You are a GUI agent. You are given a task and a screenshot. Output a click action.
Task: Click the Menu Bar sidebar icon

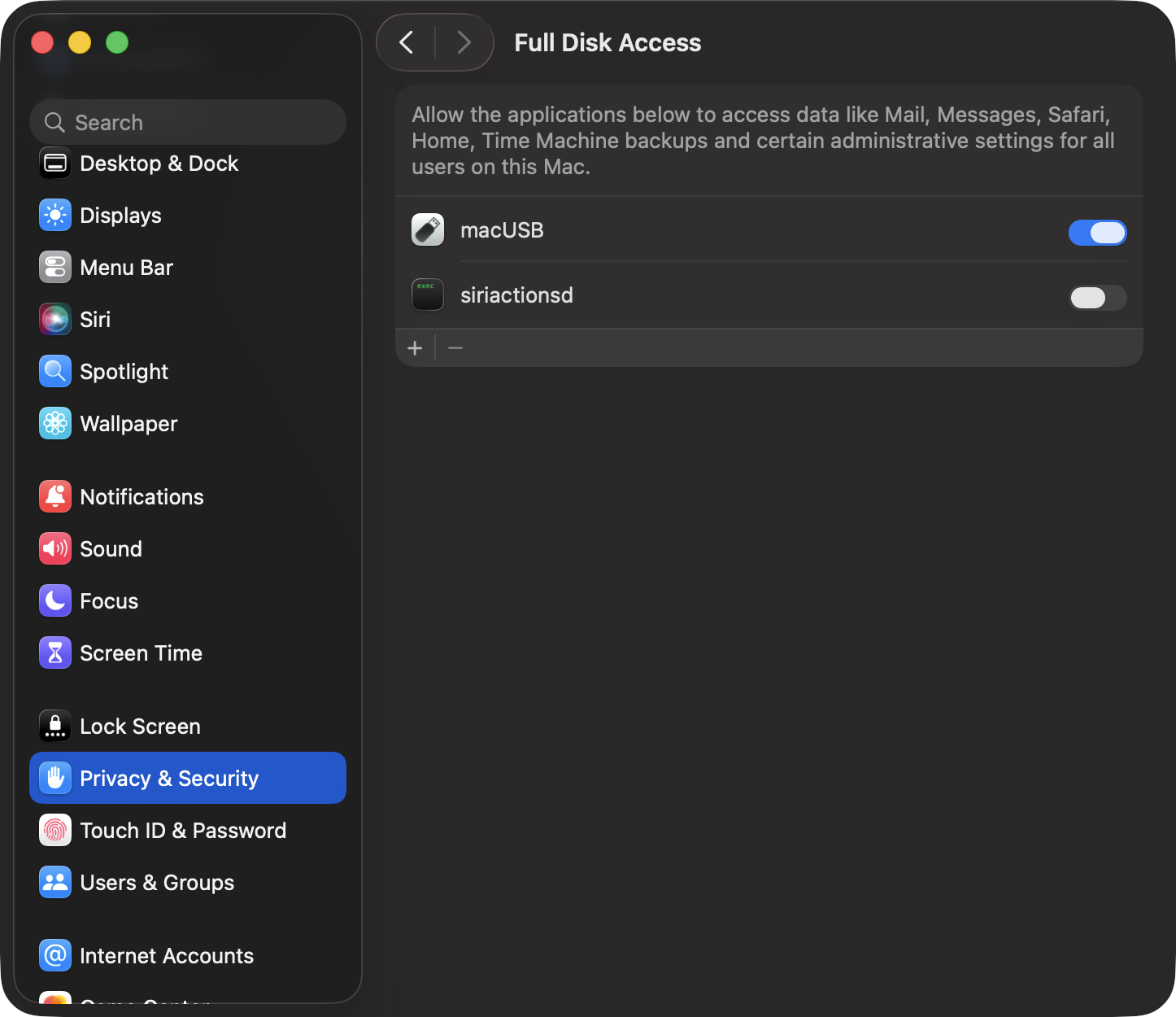[55, 268]
